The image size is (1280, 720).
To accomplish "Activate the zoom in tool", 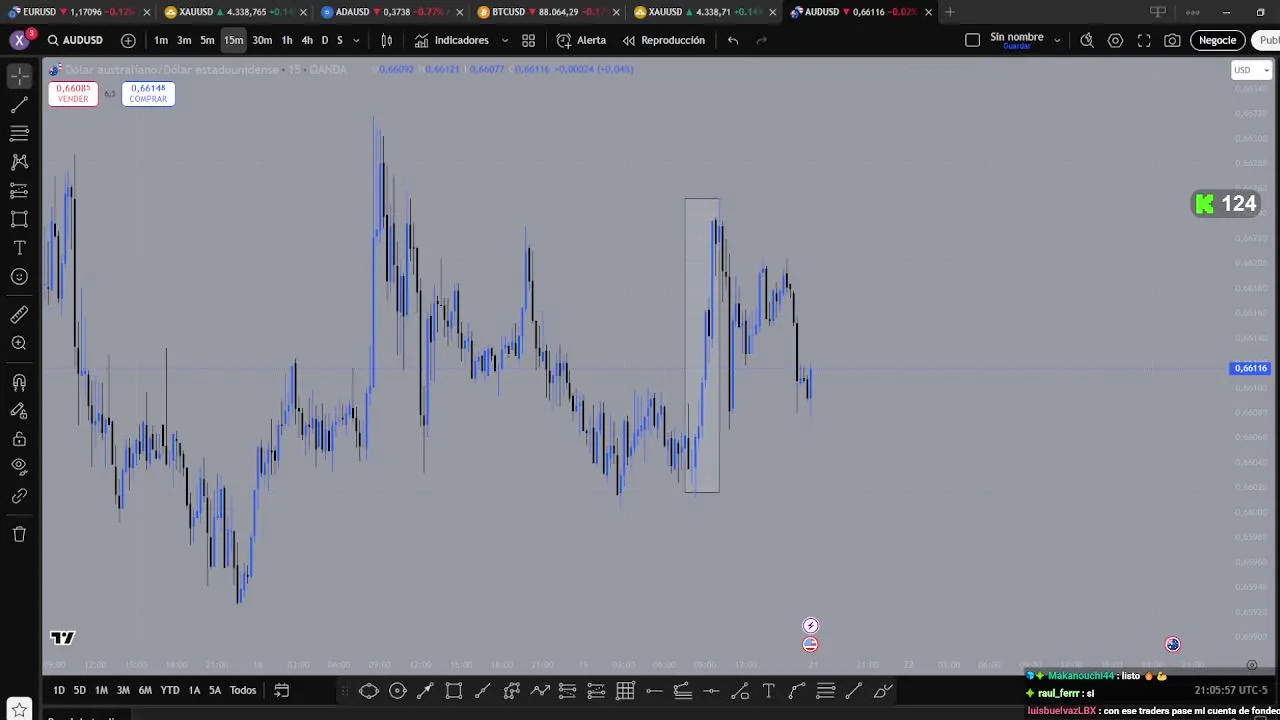I will click(19, 343).
